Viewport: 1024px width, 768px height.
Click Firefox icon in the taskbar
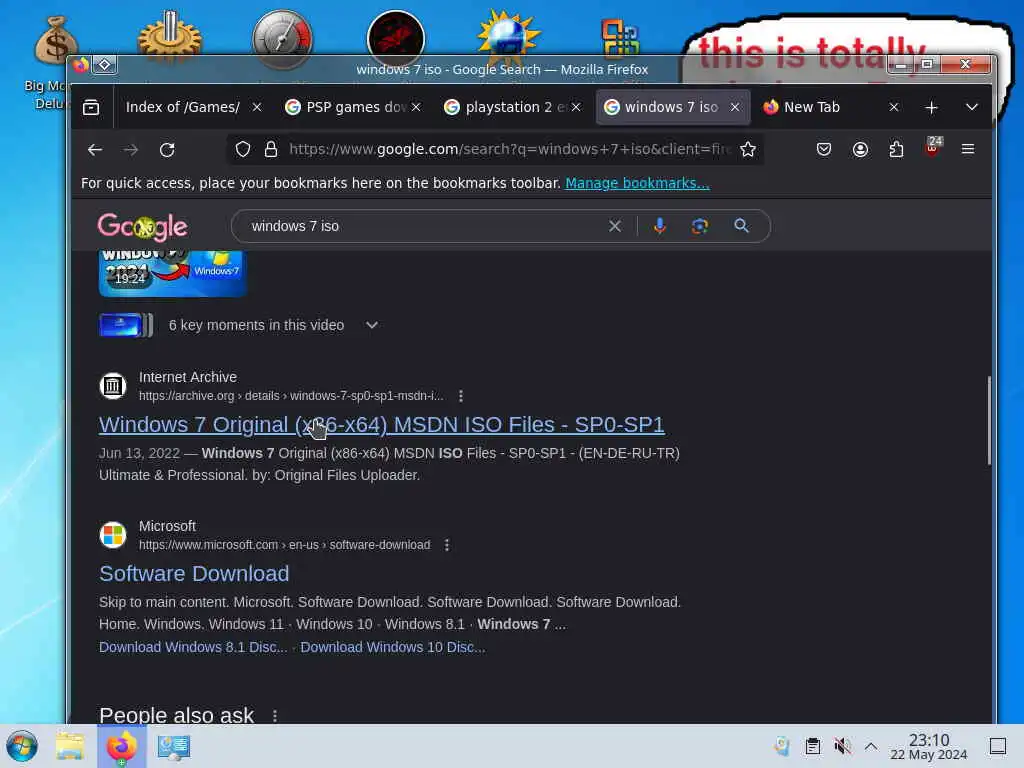(121, 746)
